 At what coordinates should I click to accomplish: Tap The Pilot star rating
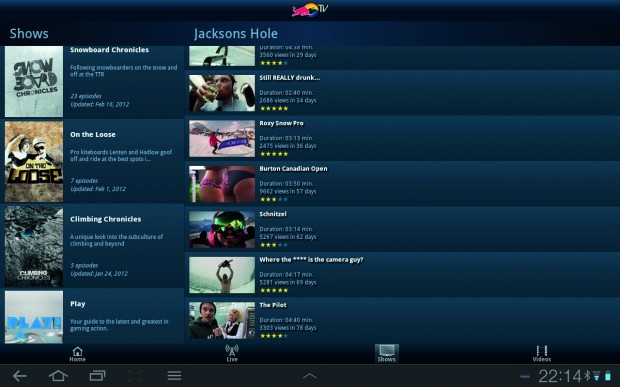click(274, 336)
